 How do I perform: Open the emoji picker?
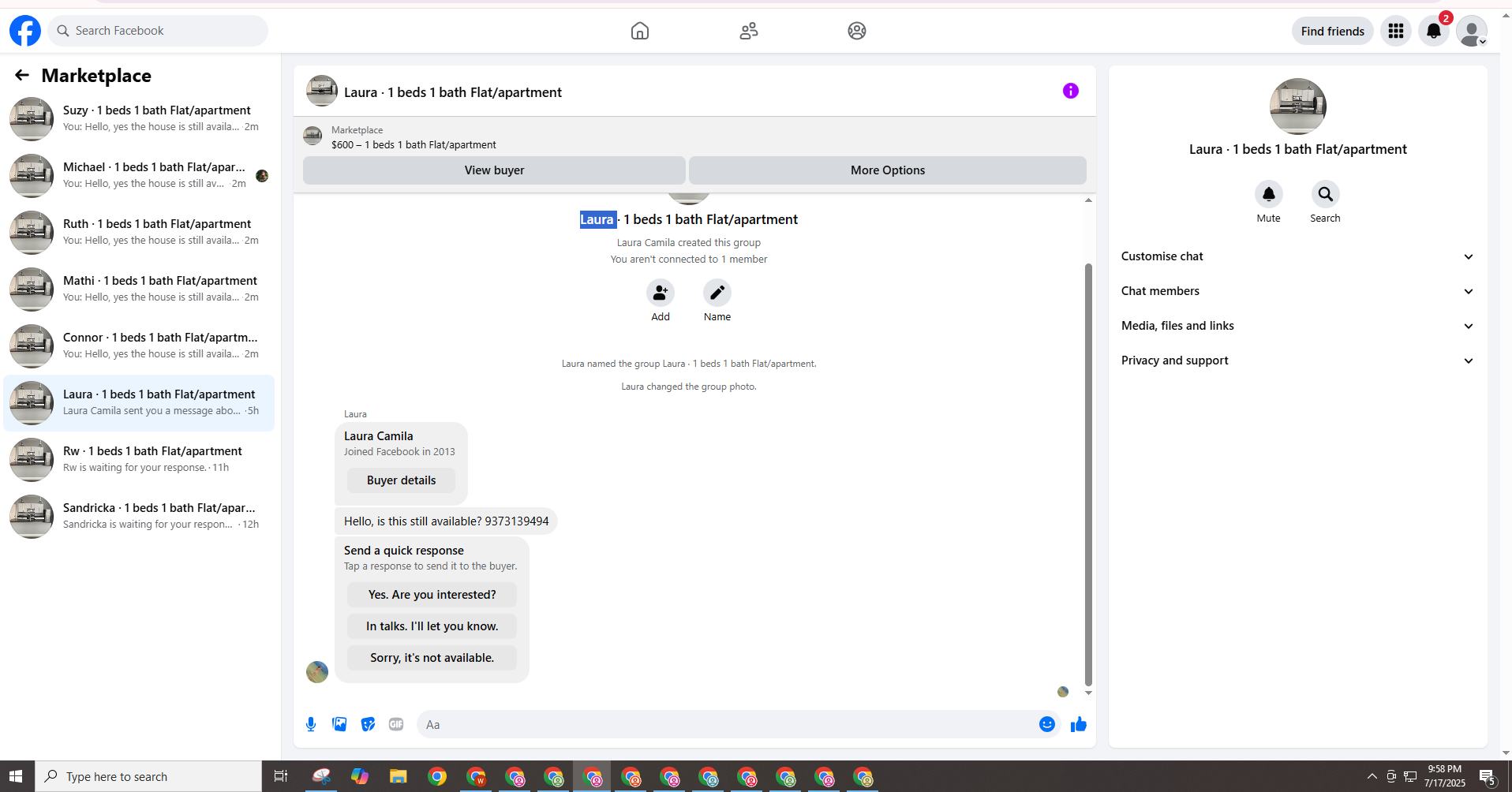[1047, 724]
